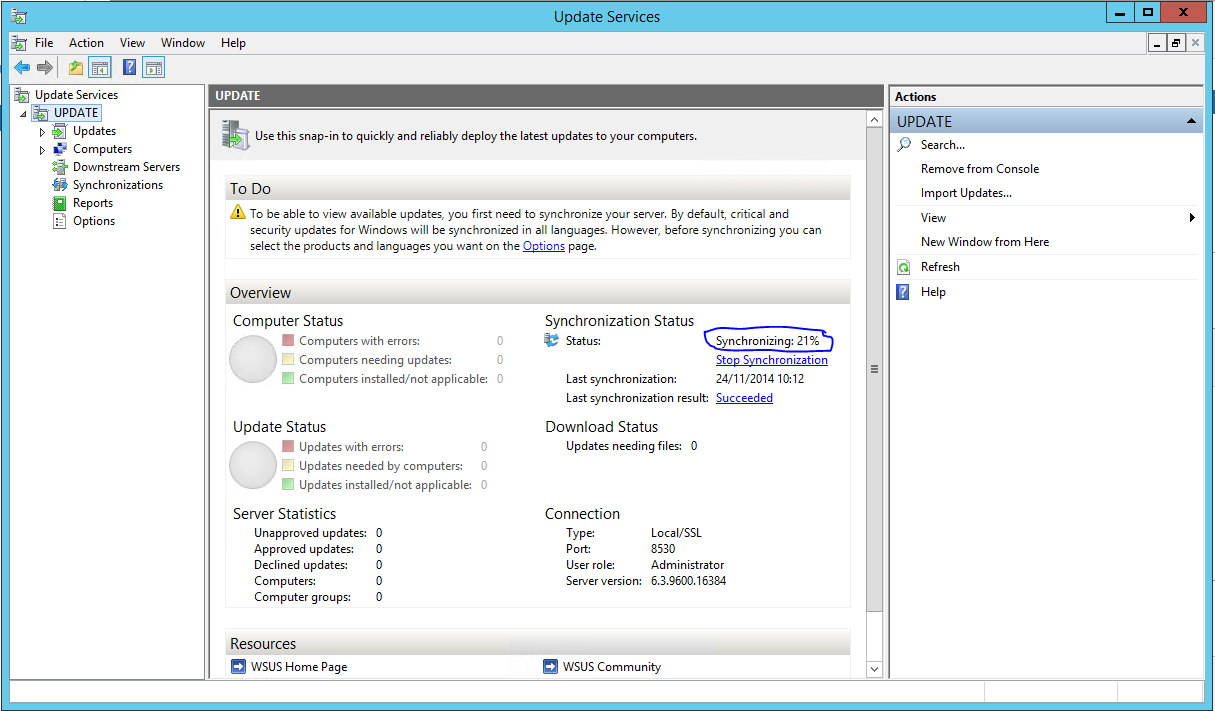Click the Refresh action label
The image size is (1215, 711).
point(940,267)
